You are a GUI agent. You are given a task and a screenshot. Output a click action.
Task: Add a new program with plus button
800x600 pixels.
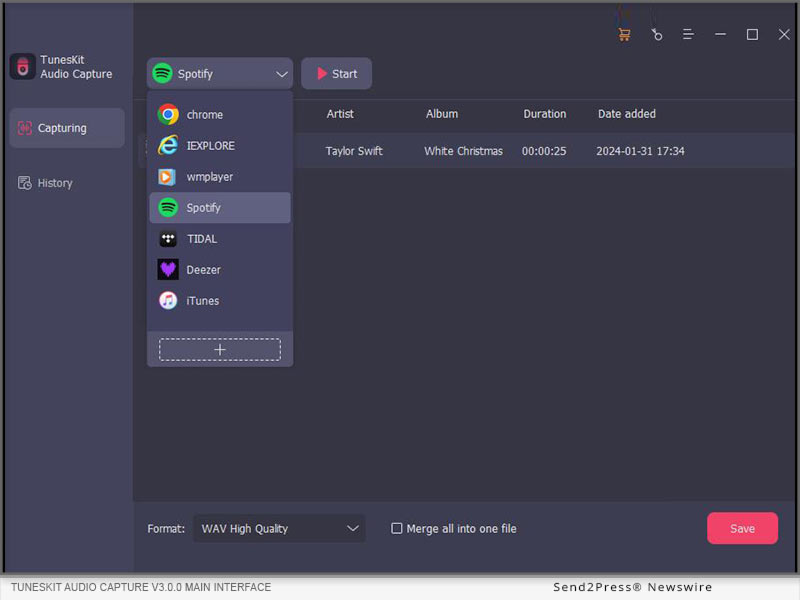220,349
